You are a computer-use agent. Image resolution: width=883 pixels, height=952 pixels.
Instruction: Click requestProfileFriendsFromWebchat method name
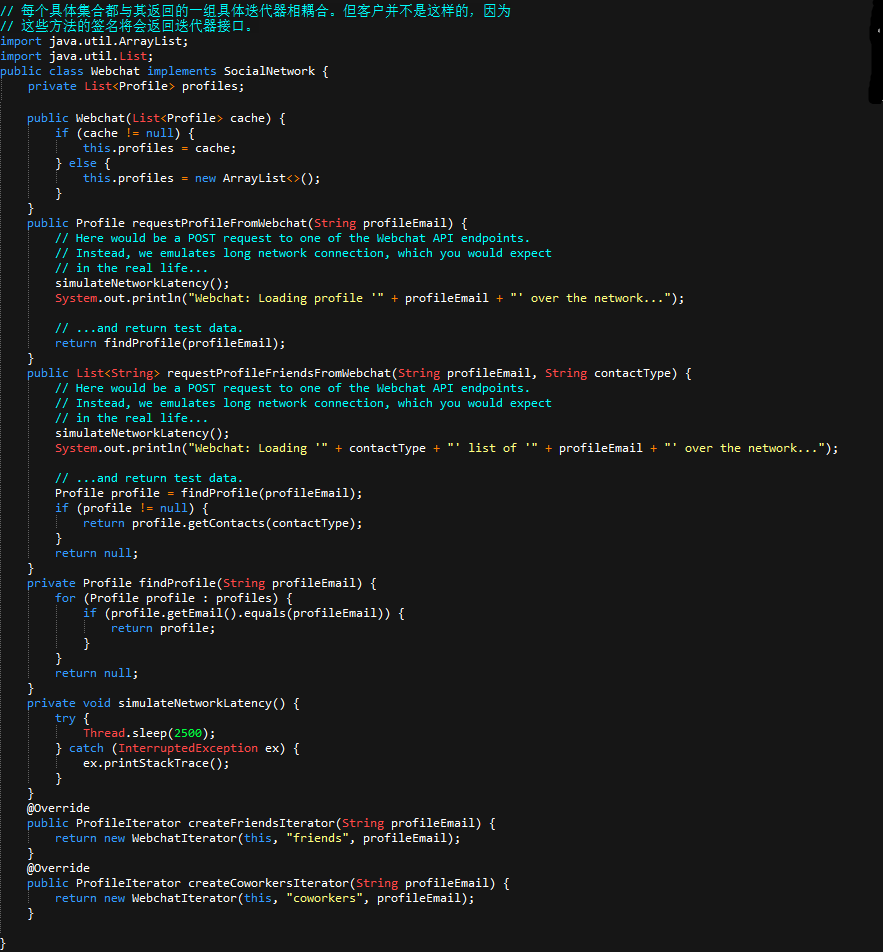tap(279, 373)
